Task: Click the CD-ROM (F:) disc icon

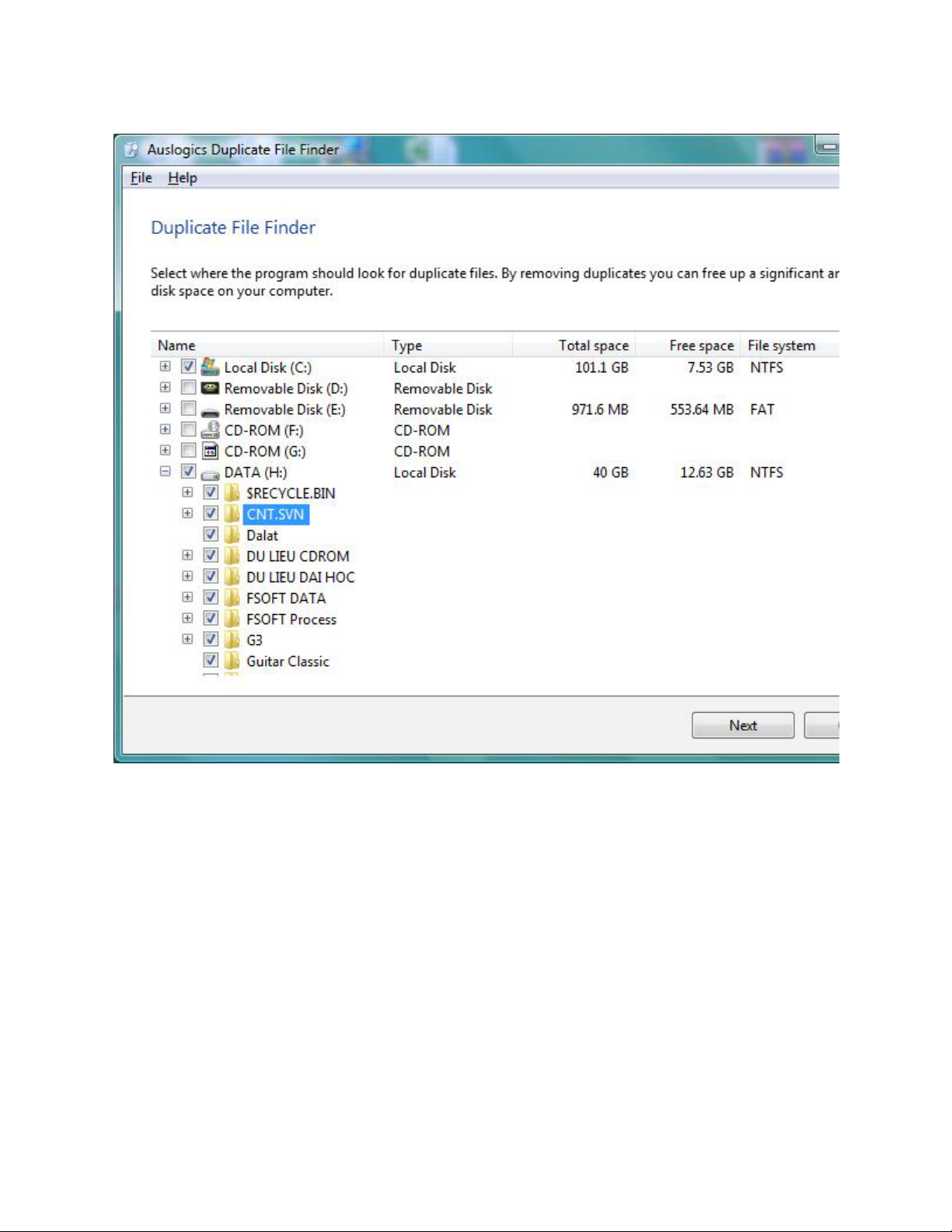Action: point(210,430)
